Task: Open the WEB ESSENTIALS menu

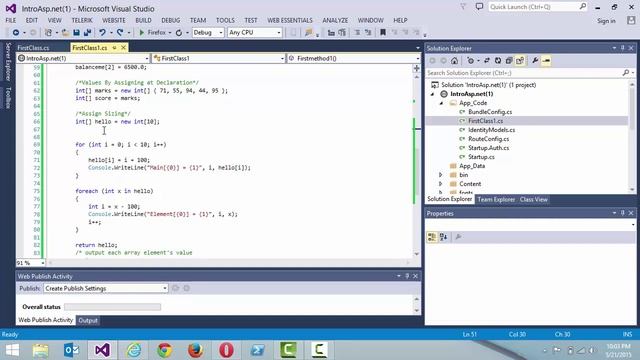Action: [x=290, y=20]
